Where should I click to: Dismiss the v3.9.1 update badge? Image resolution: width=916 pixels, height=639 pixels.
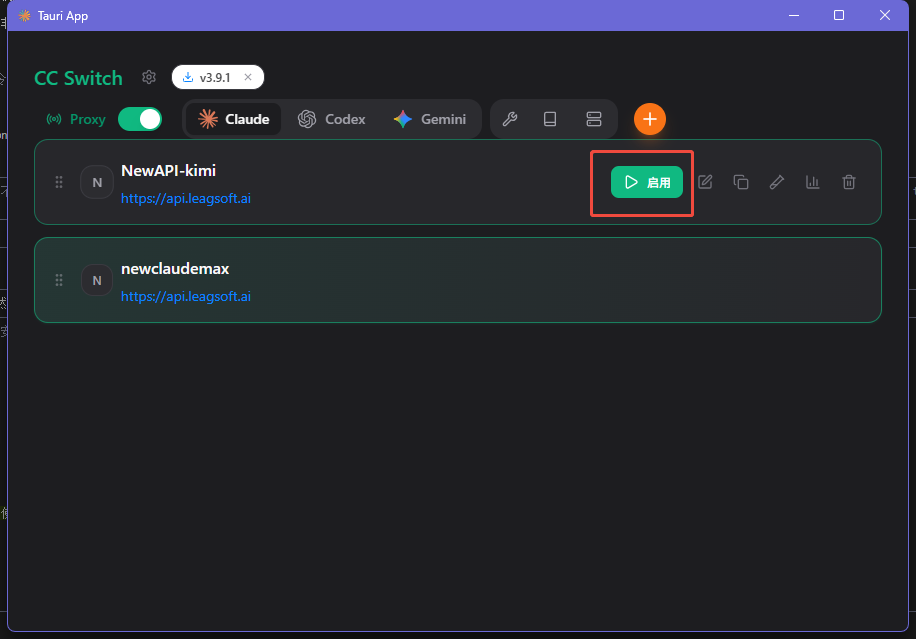248,77
